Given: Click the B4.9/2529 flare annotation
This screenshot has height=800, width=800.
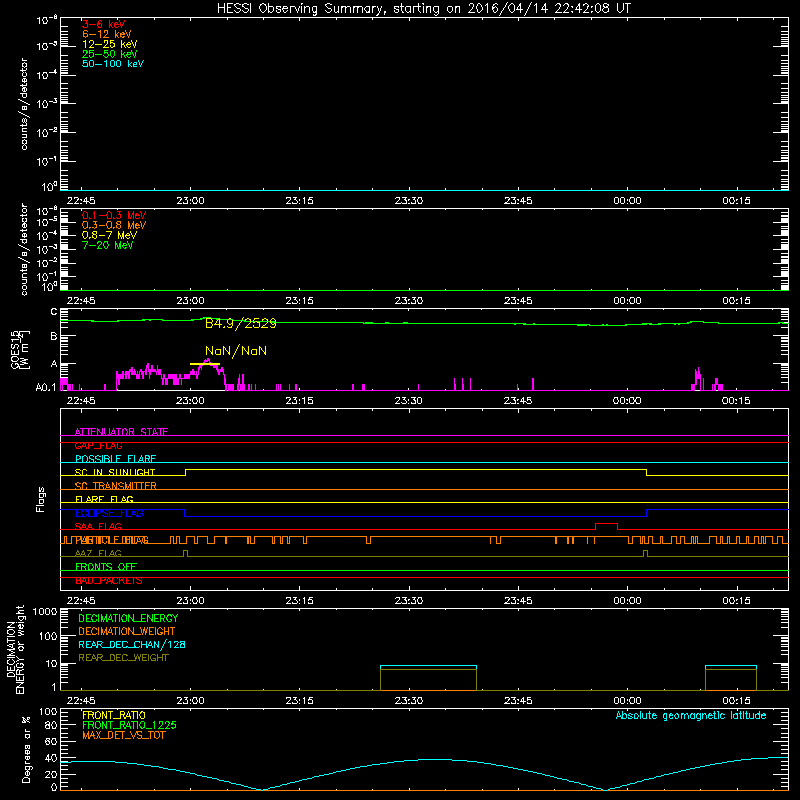Looking at the screenshot, I should pyautogui.click(x=241, y=323).
